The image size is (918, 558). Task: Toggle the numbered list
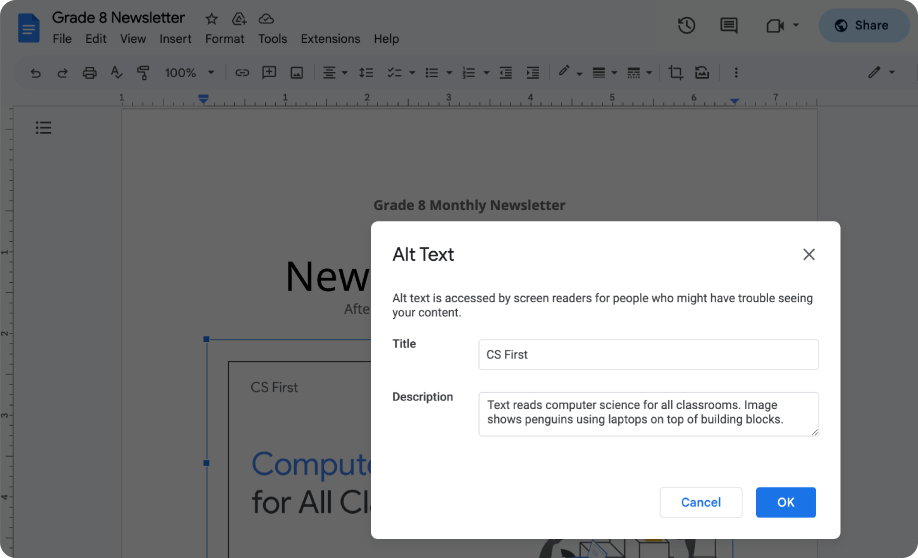tap(468, 73)
